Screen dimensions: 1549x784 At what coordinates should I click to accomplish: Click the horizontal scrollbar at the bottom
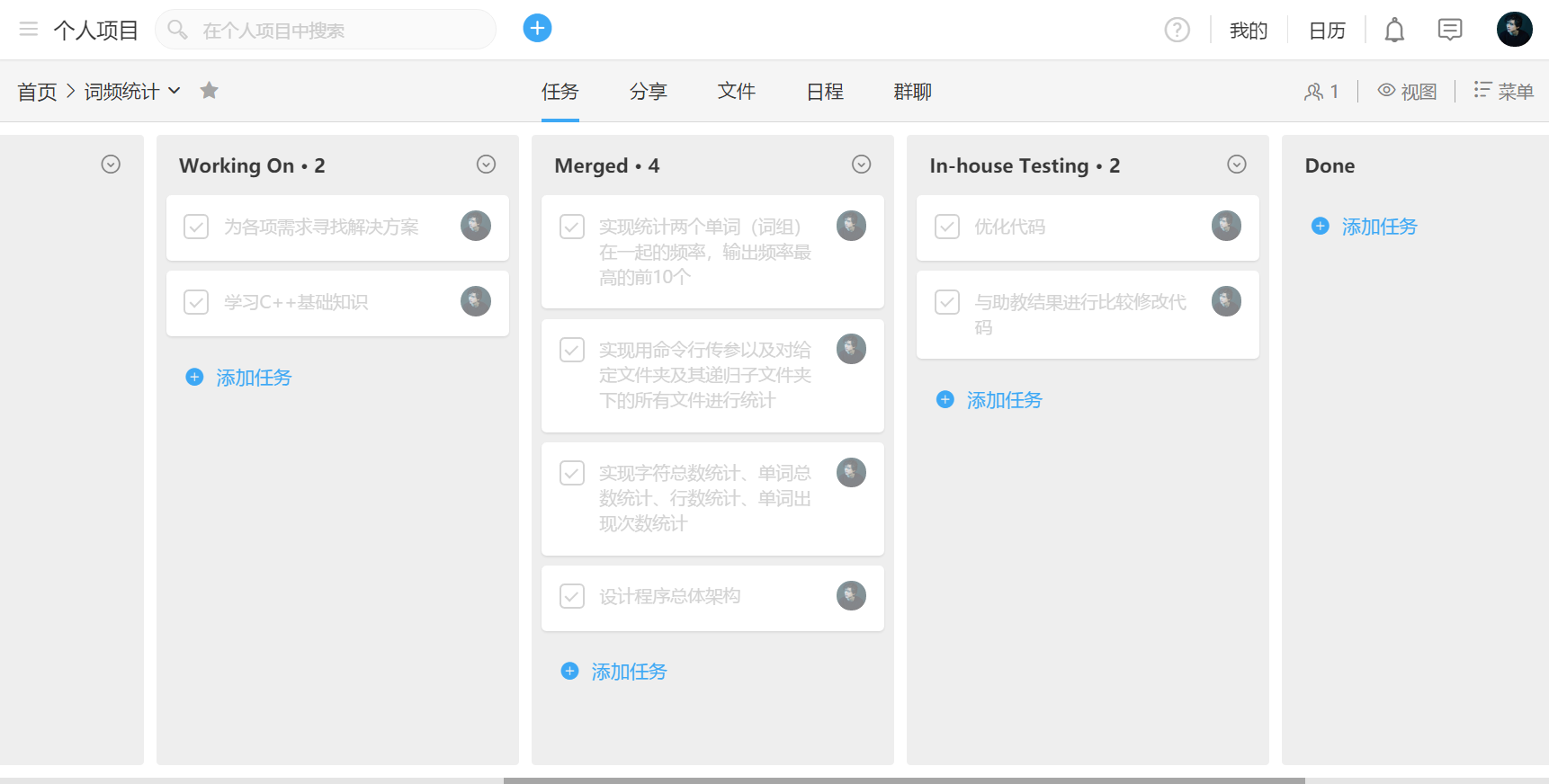pos(904,780)
